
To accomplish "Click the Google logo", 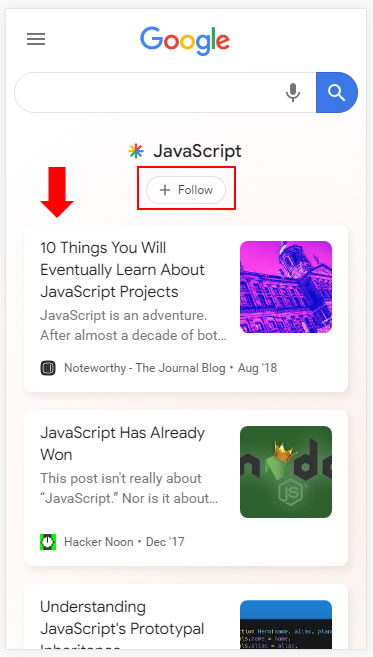I will pos(185,41).
